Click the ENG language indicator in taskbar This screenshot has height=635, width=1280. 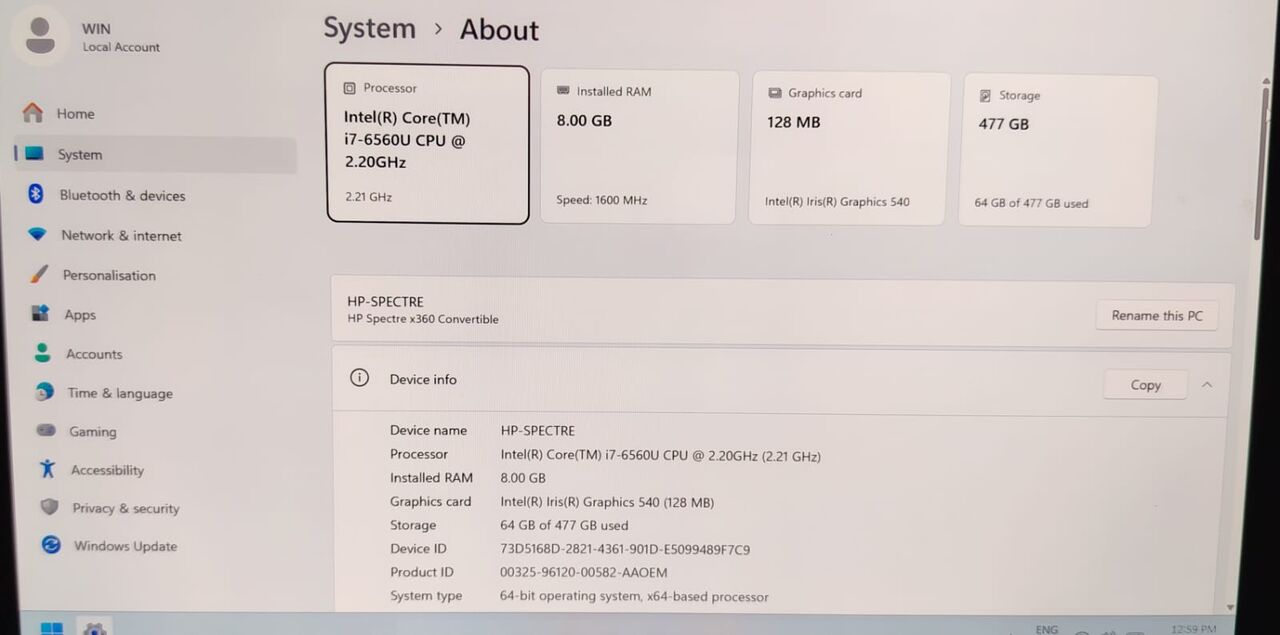[x=1047, y=629]
